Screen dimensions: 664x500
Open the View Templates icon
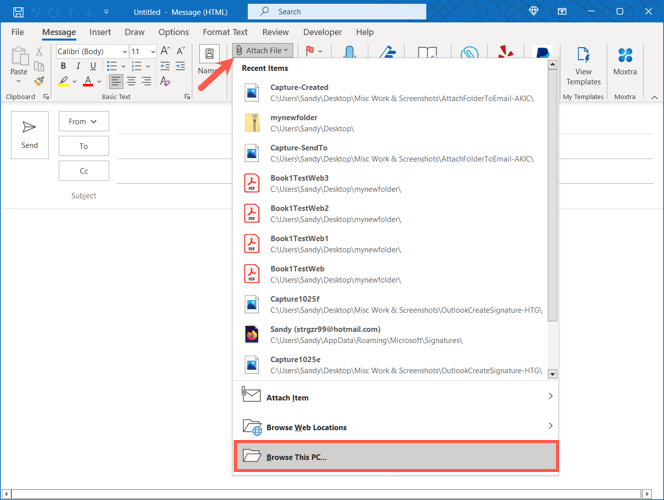[583, 64]
